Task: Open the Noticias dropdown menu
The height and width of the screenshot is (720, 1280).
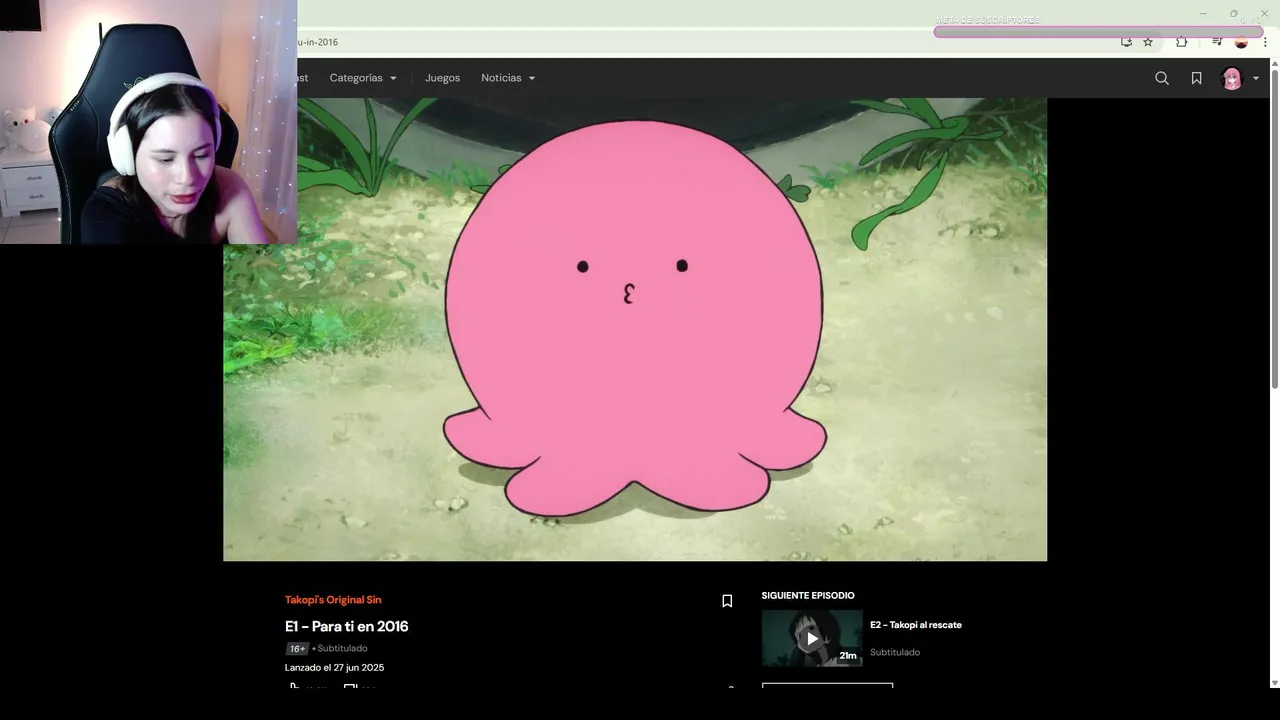Action: (508, 78)
